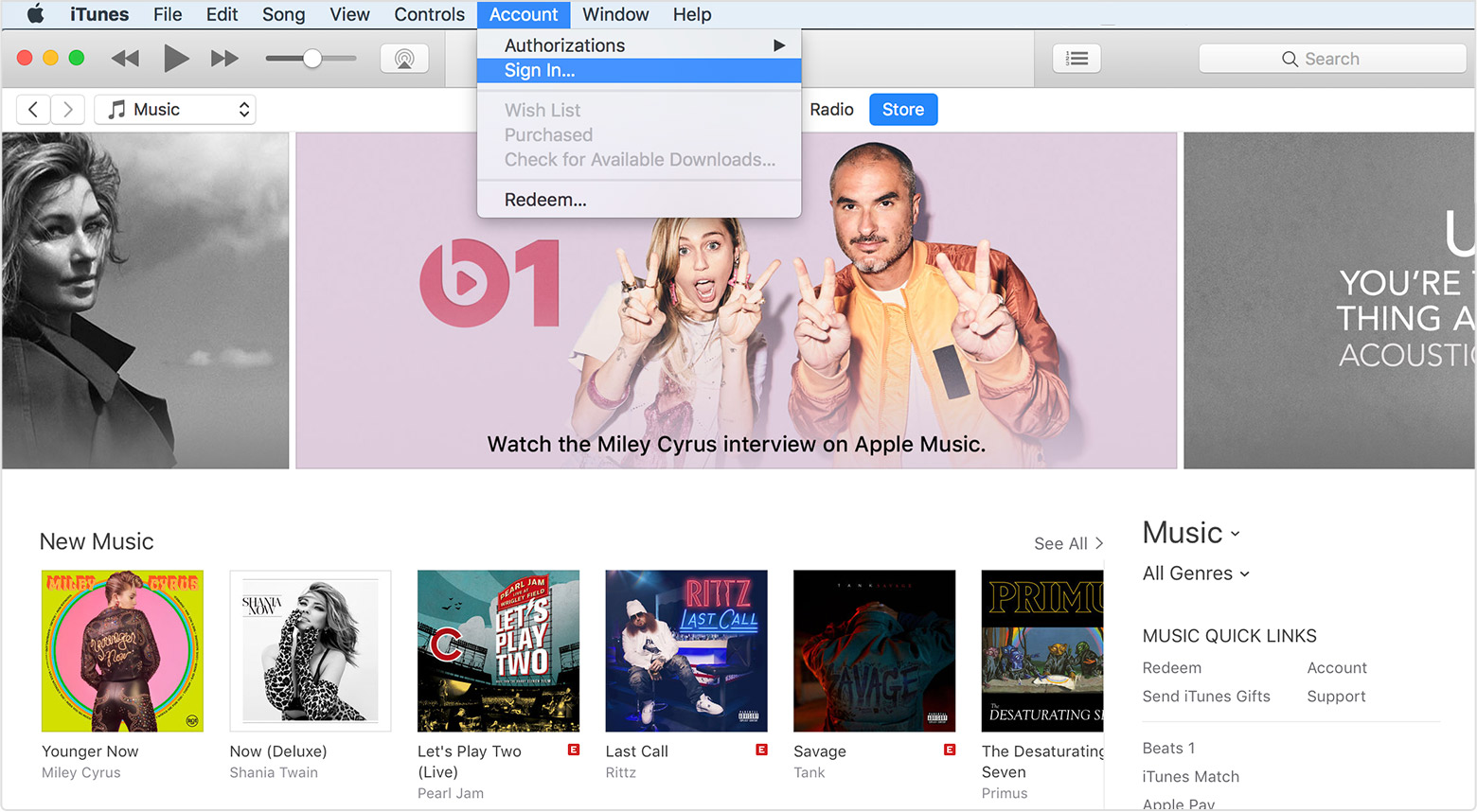Click the Miley Cyrus artist link

81,773
